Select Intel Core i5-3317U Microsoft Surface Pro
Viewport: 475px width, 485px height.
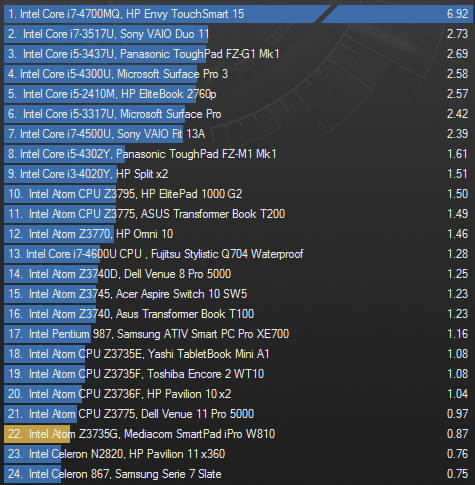tap(238, 114)
